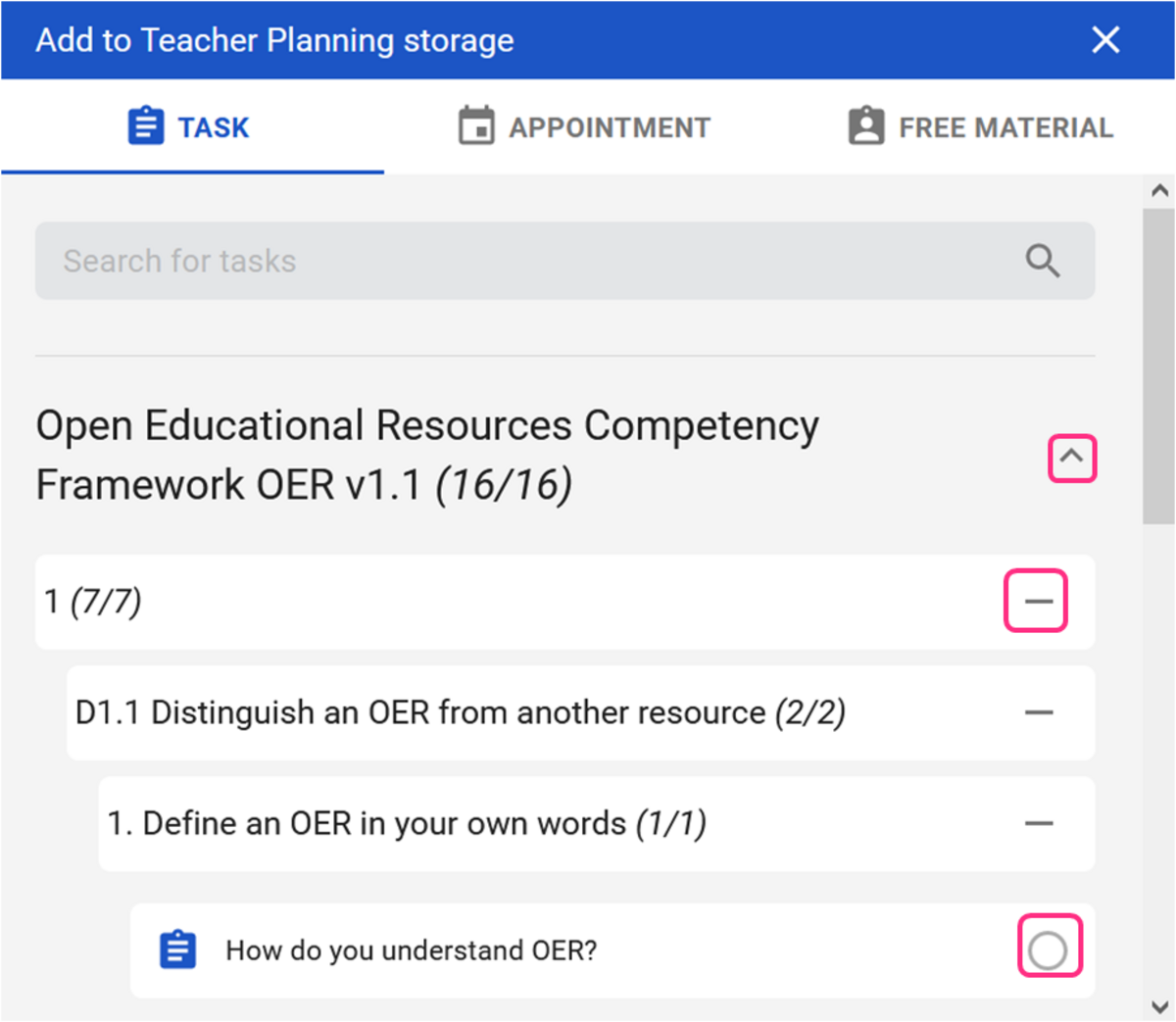Click the Search for tasks field
The height and width of the screenshot is (1022, 1176).
(x=564, y=261)
